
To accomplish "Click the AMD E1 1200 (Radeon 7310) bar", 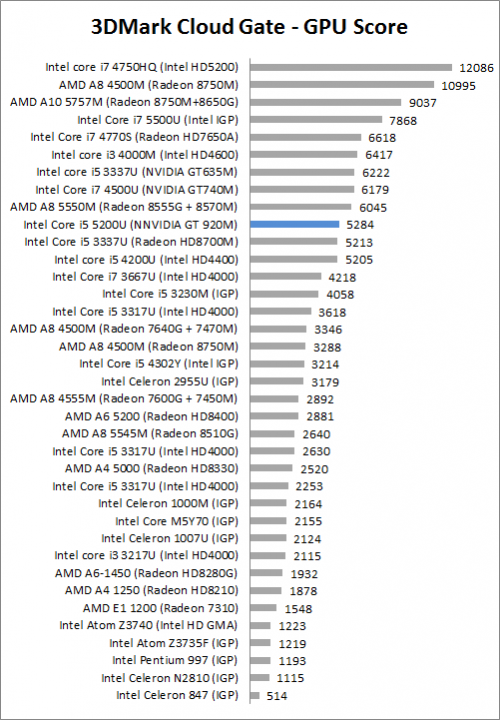I will point(264,608).
